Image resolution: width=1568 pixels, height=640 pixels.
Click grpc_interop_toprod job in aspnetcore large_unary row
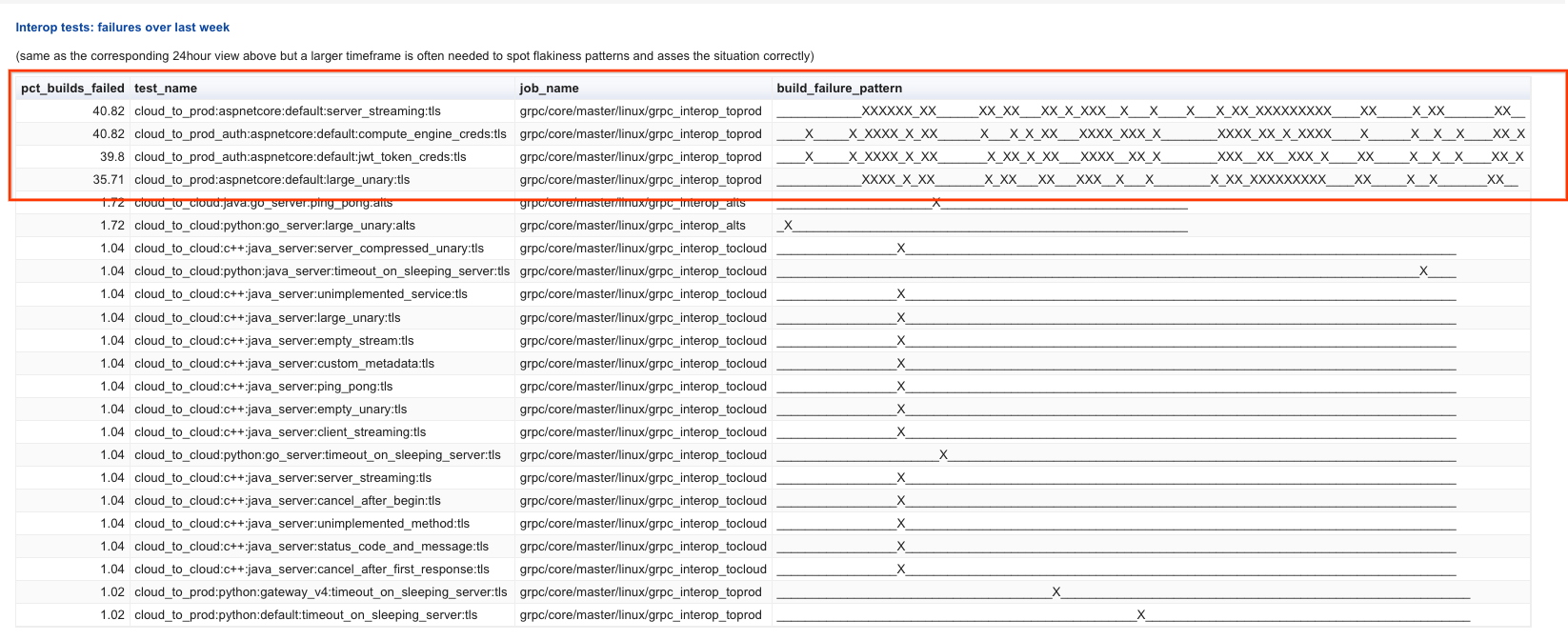tap(641, 180)
